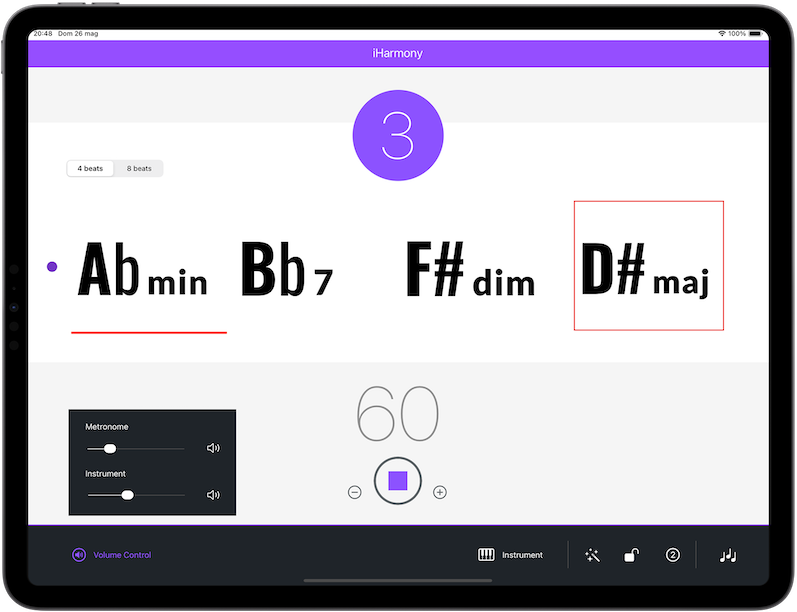This screenshot has height=612, width=797.
Task: Select the Bb 7 chord
Action: point(287,269)
